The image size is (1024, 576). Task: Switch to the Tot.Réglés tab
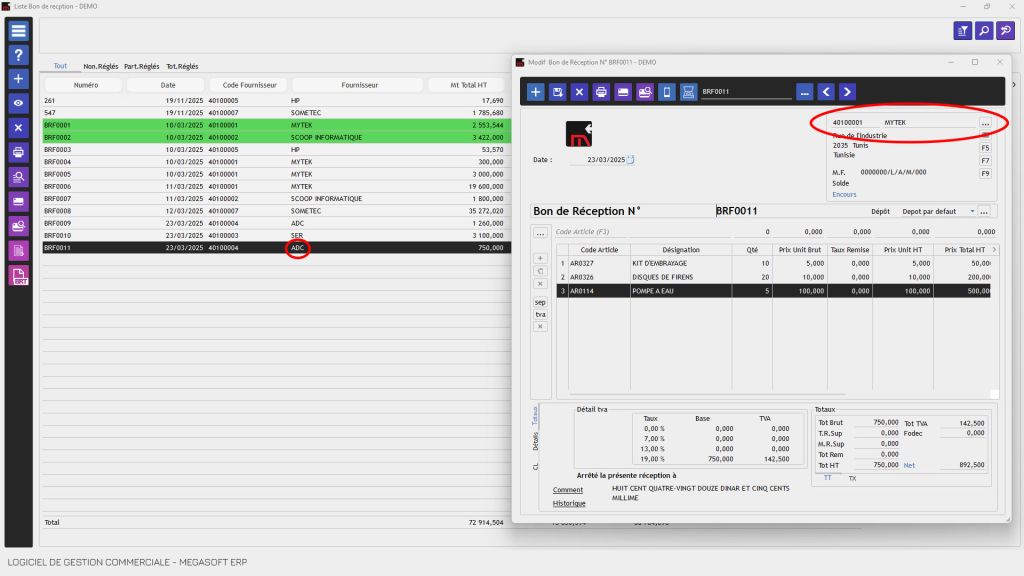click(182, 67)
